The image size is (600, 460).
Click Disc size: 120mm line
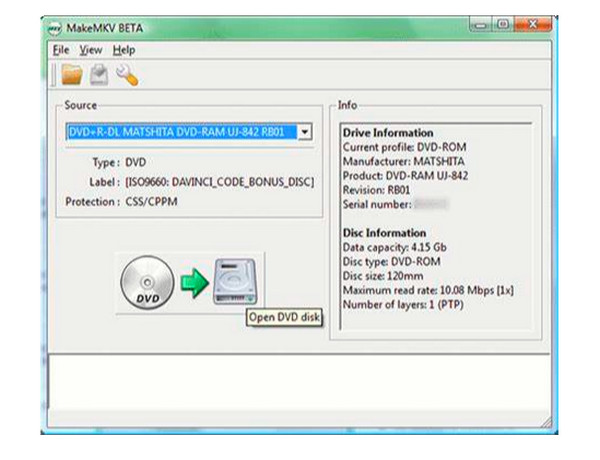383,276
